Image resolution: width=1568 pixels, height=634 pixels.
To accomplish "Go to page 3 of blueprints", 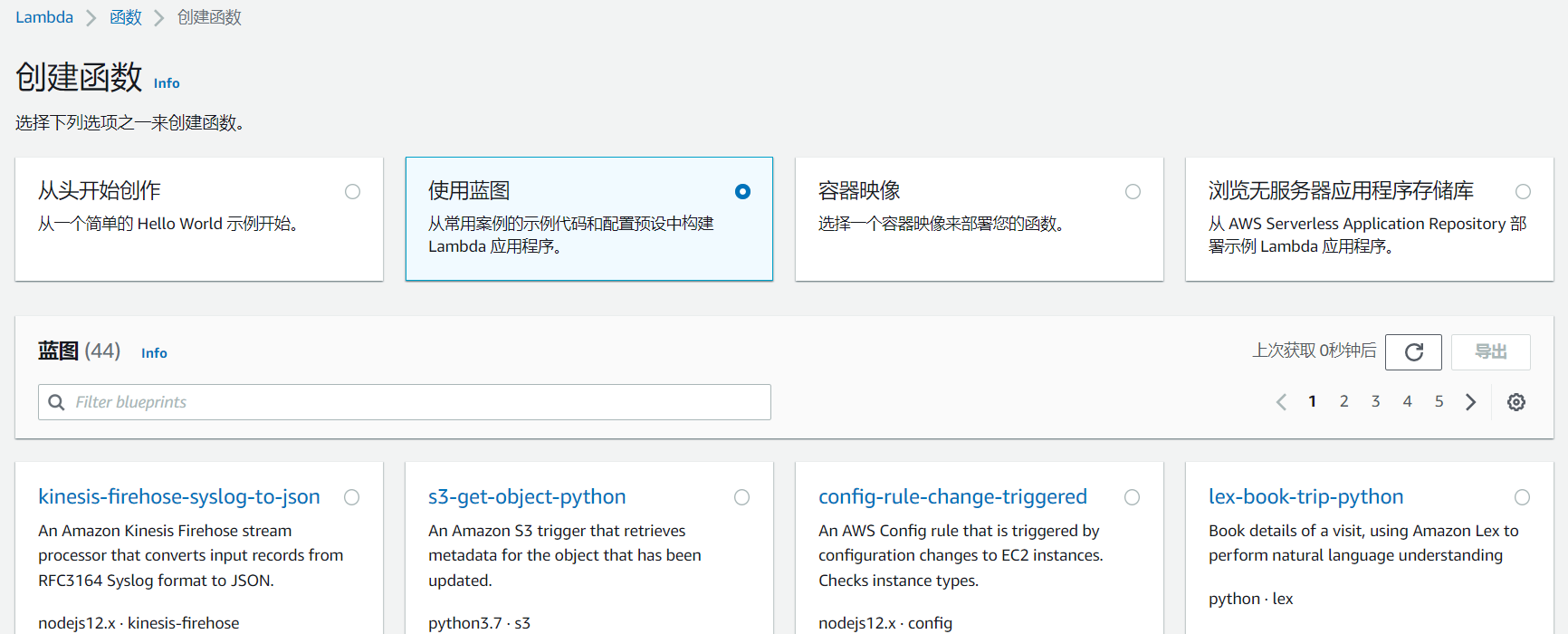I will click(x=1376, y=401).
